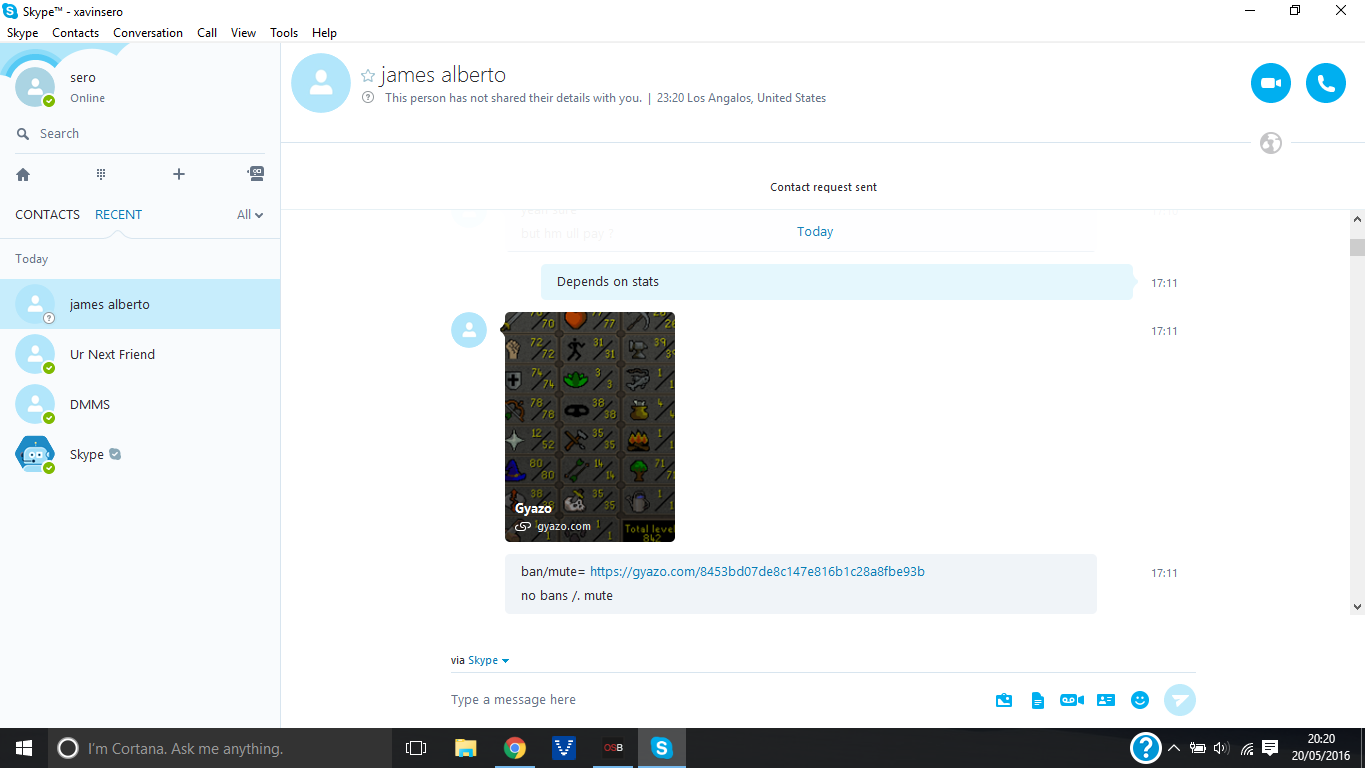Expand the via Skype dropdown
Screen dimensions: 1365x768
[x=489, y=661]
